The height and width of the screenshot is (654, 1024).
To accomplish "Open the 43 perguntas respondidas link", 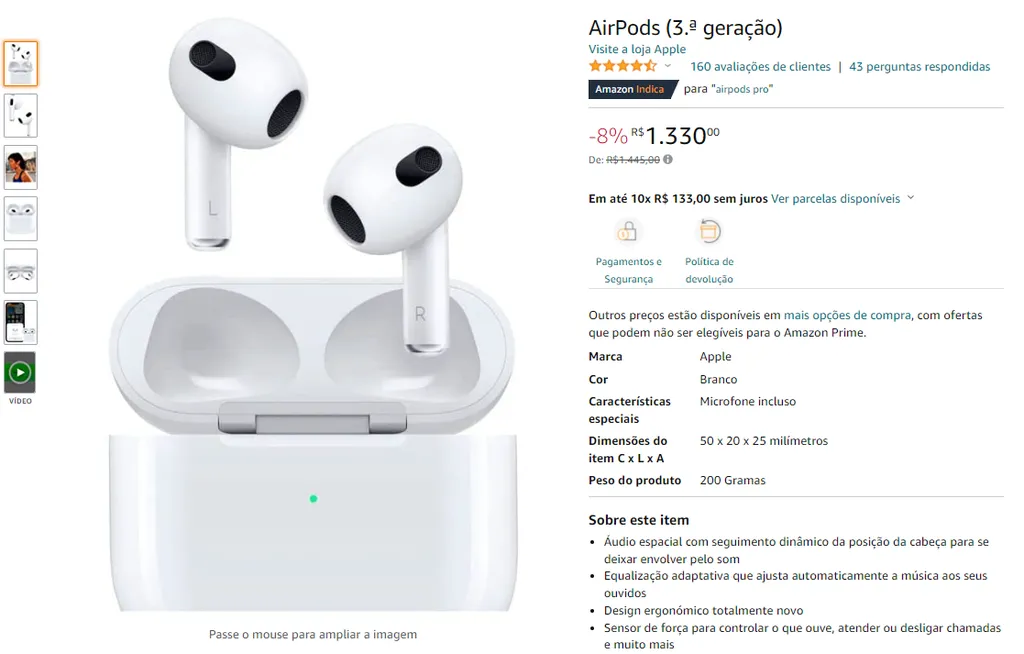I will click(x=920, y=67).
